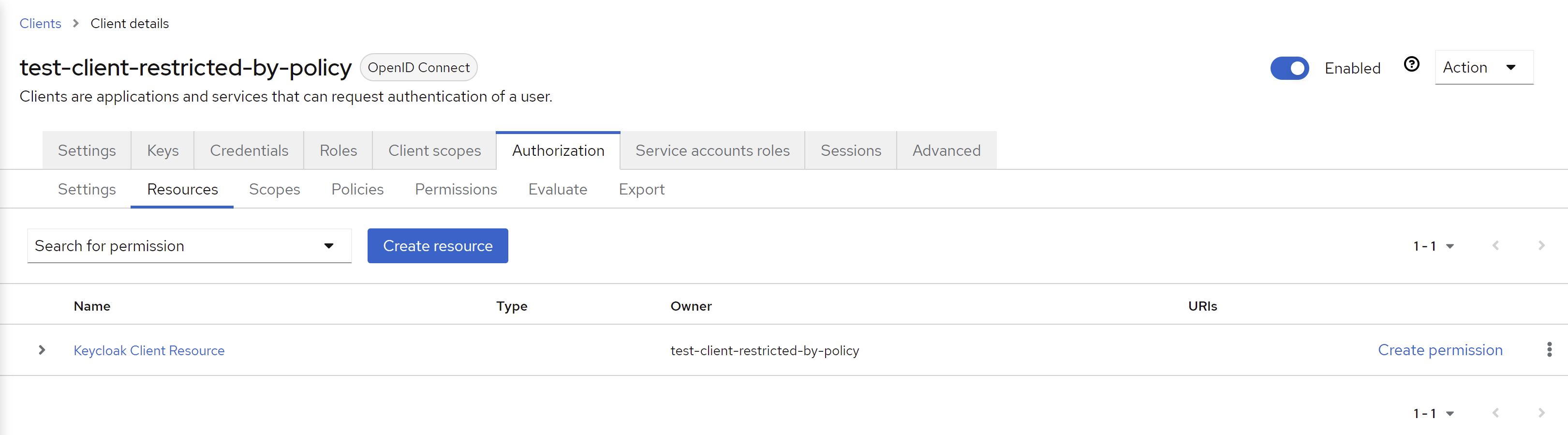
Task: Switch to the Credentials tab
Action: pos(249,150)
